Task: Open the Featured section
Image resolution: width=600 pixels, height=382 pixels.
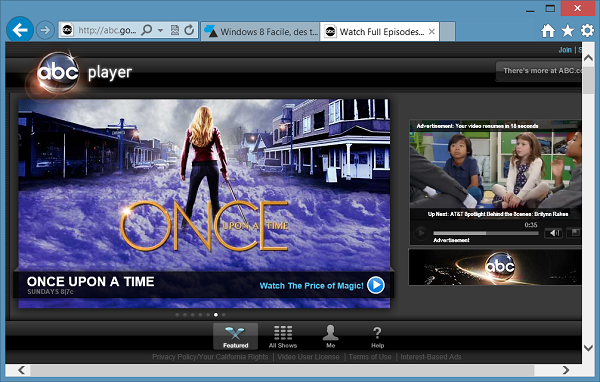Action: click(x=235, y=336)
